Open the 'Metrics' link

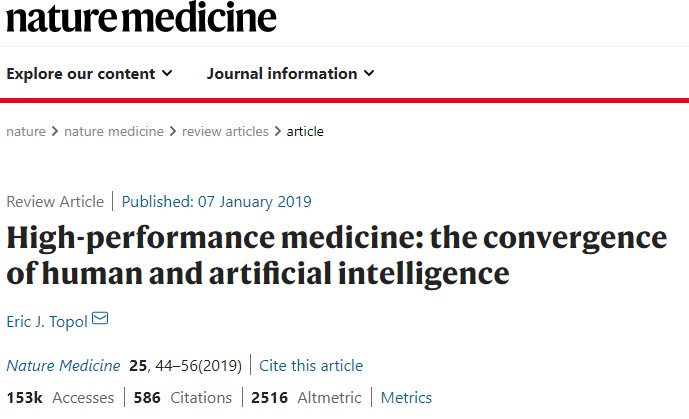coord(406,397)
